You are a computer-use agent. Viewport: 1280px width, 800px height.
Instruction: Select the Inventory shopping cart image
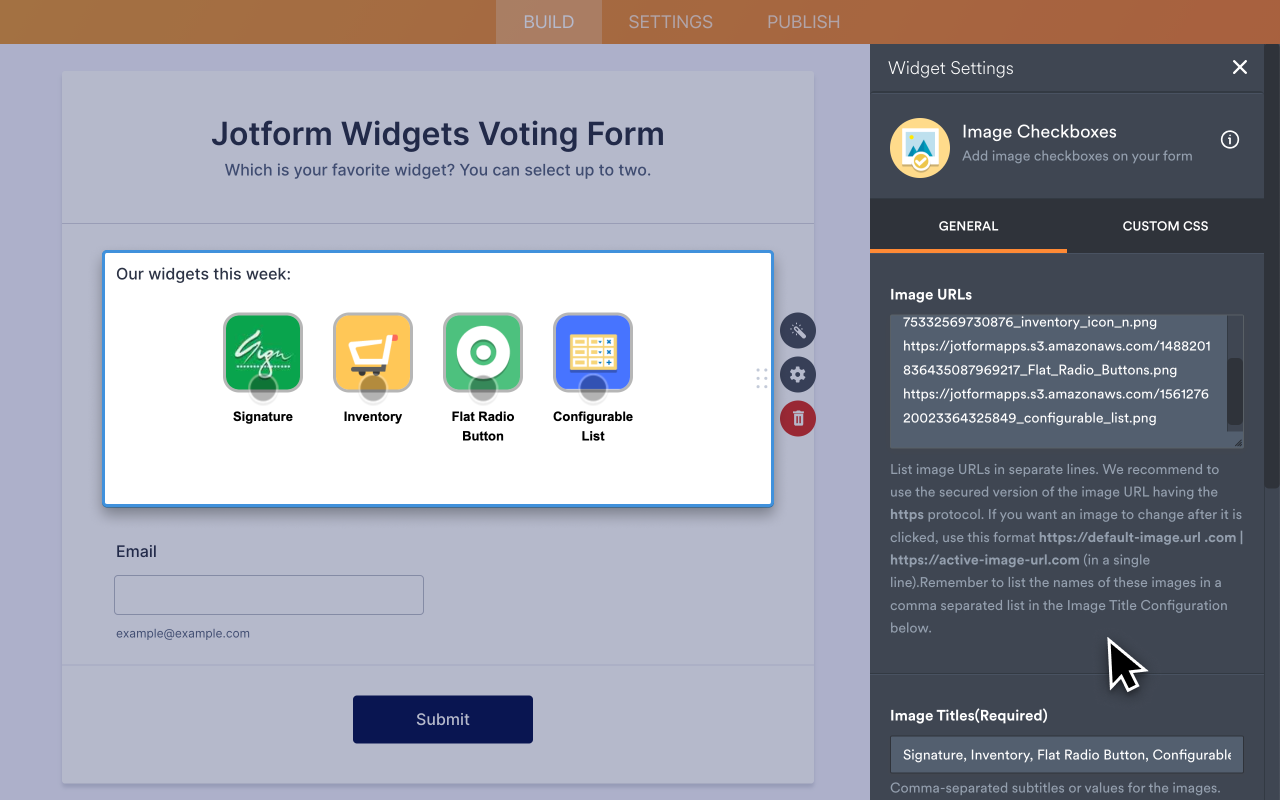[x=373, y=352]
